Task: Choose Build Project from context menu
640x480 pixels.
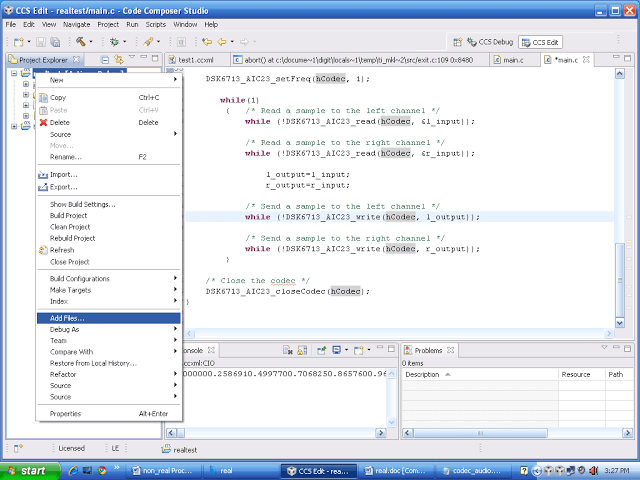Action: pos(109,216)
